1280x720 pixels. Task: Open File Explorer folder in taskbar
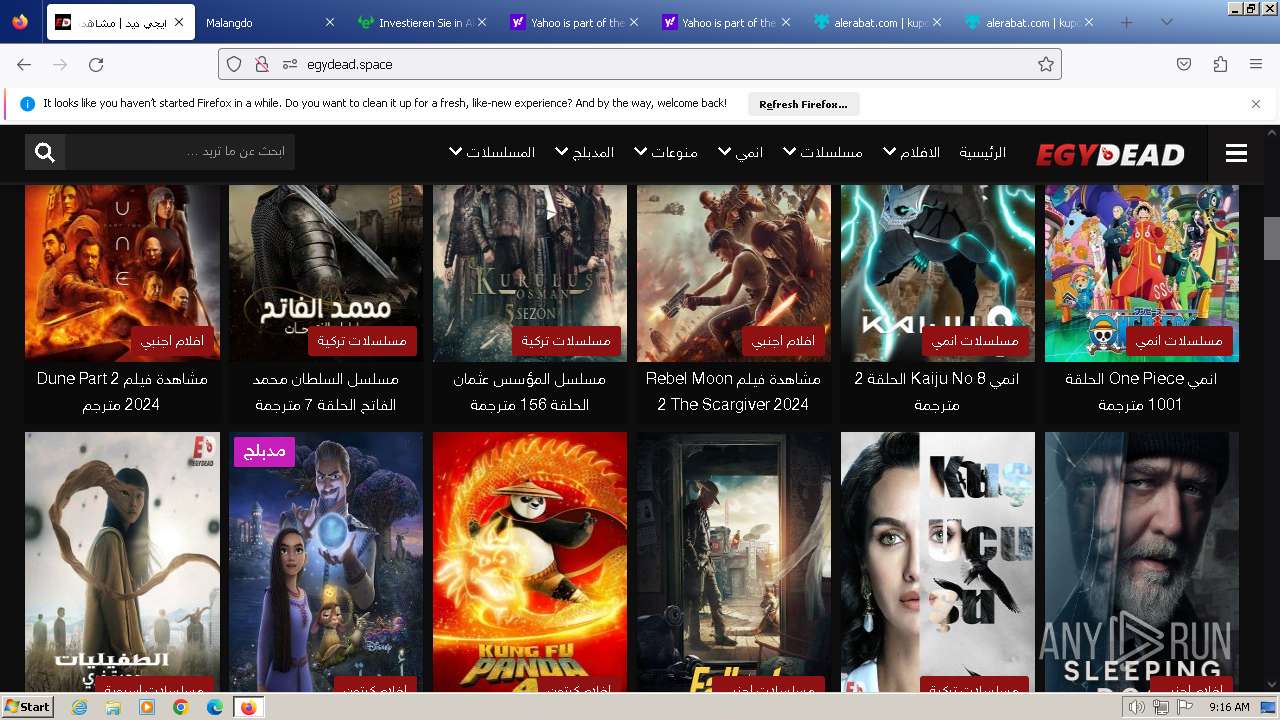pos(113,707)
